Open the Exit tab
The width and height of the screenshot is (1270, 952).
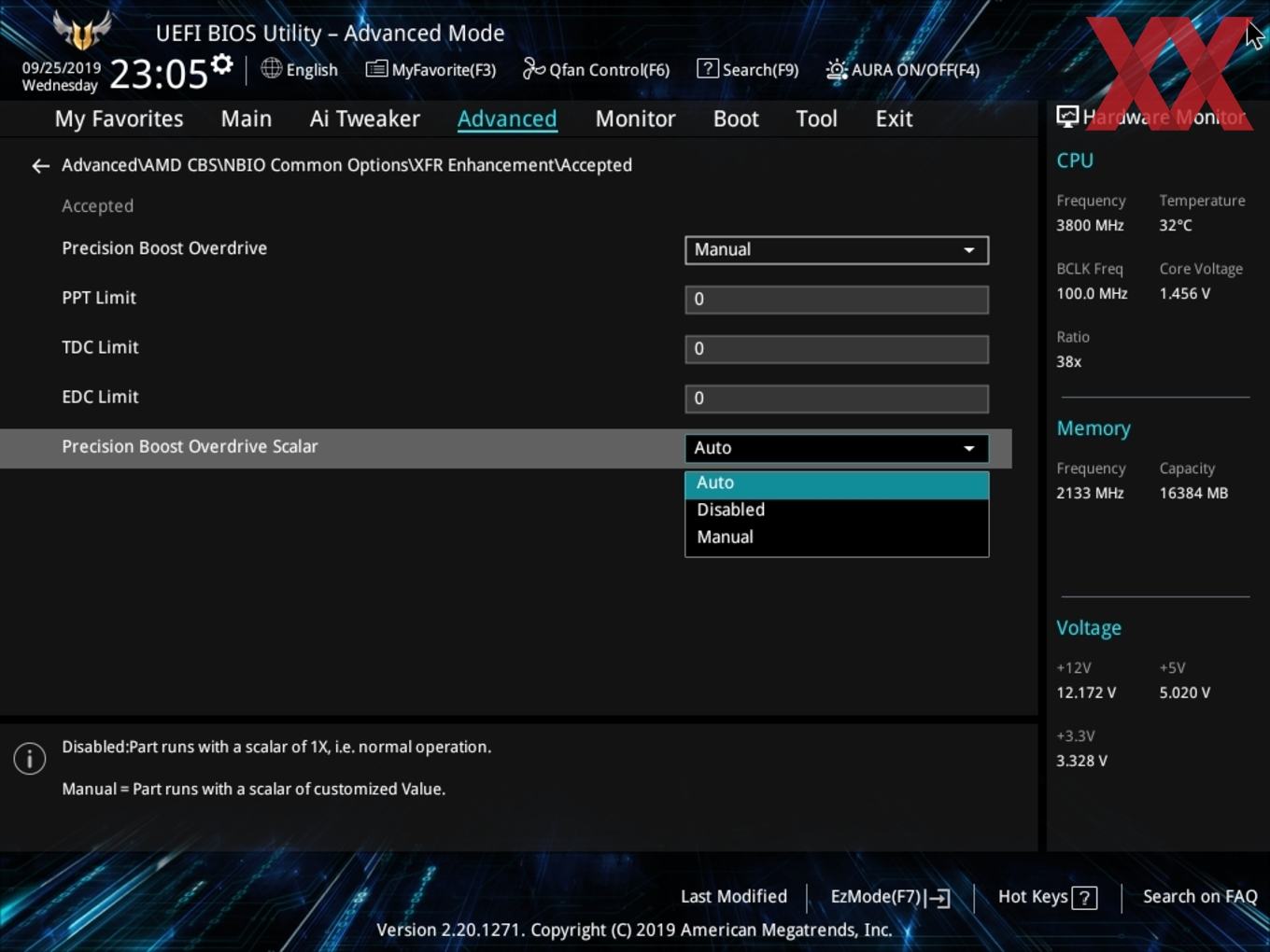tap(894, 119)
